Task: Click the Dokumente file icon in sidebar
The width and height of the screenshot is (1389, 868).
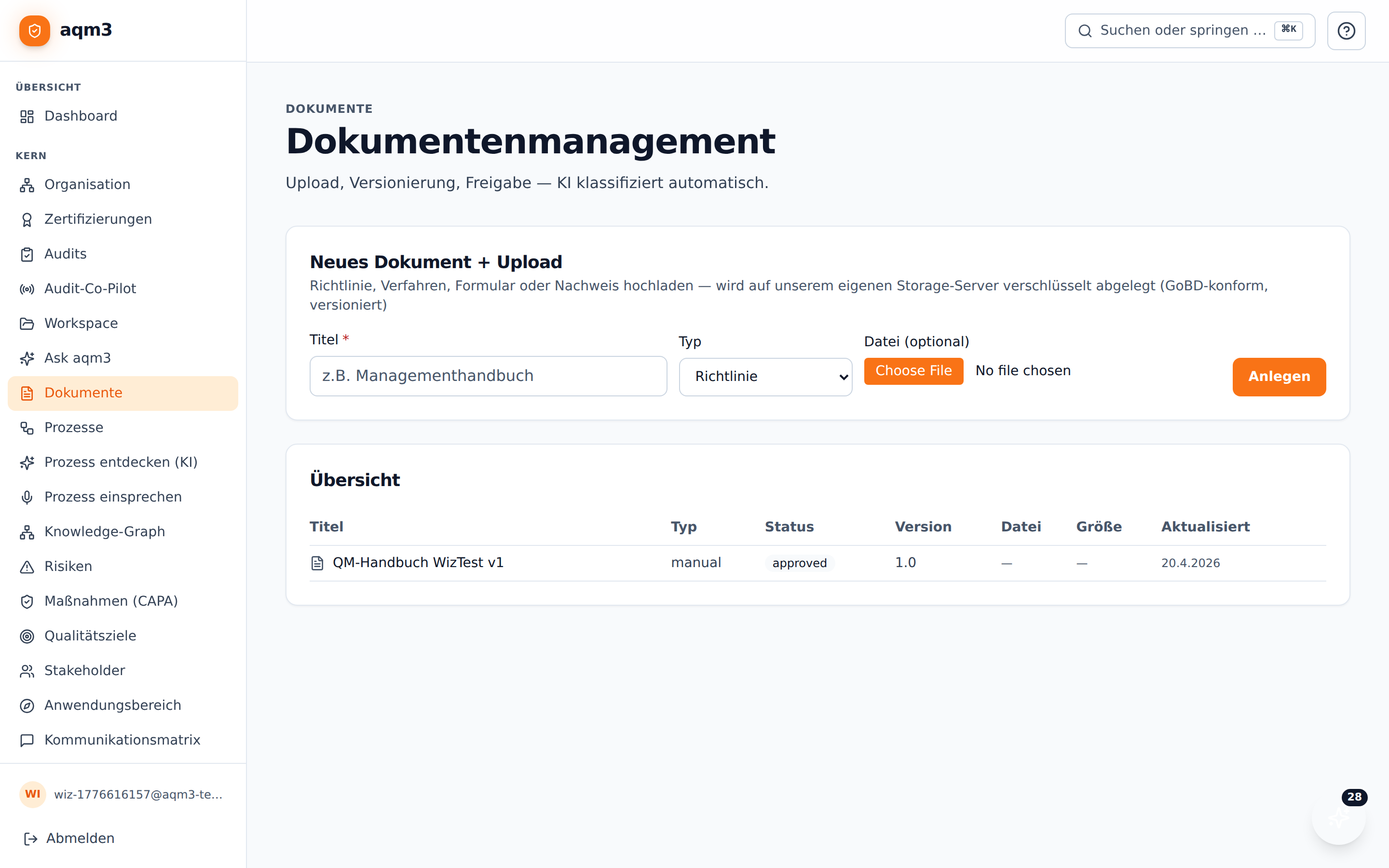Action: point(27,393)
